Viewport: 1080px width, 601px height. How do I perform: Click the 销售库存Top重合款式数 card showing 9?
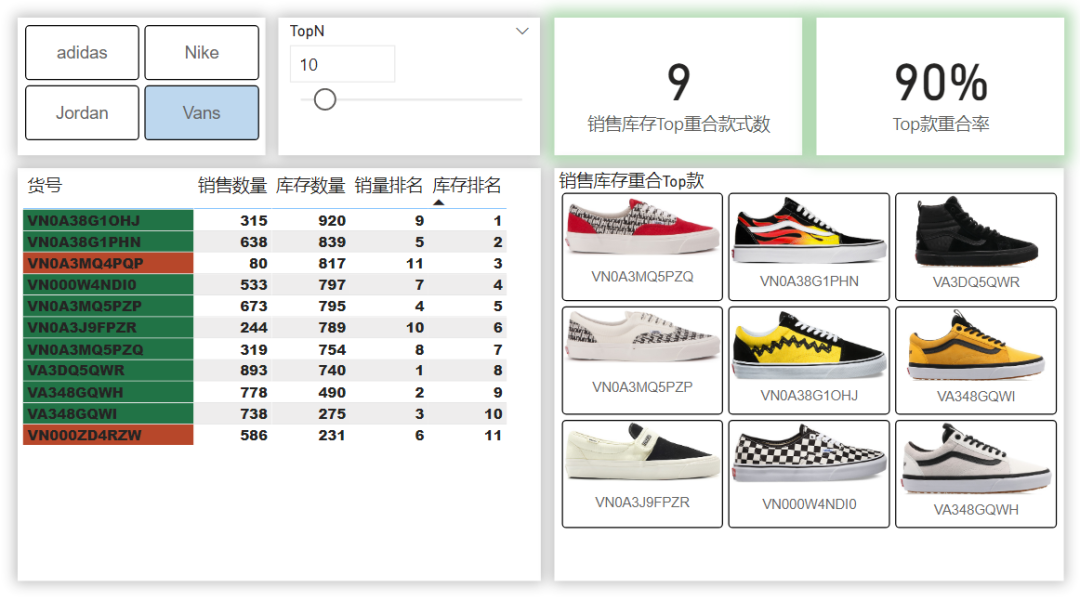click(x=678, y=87)
